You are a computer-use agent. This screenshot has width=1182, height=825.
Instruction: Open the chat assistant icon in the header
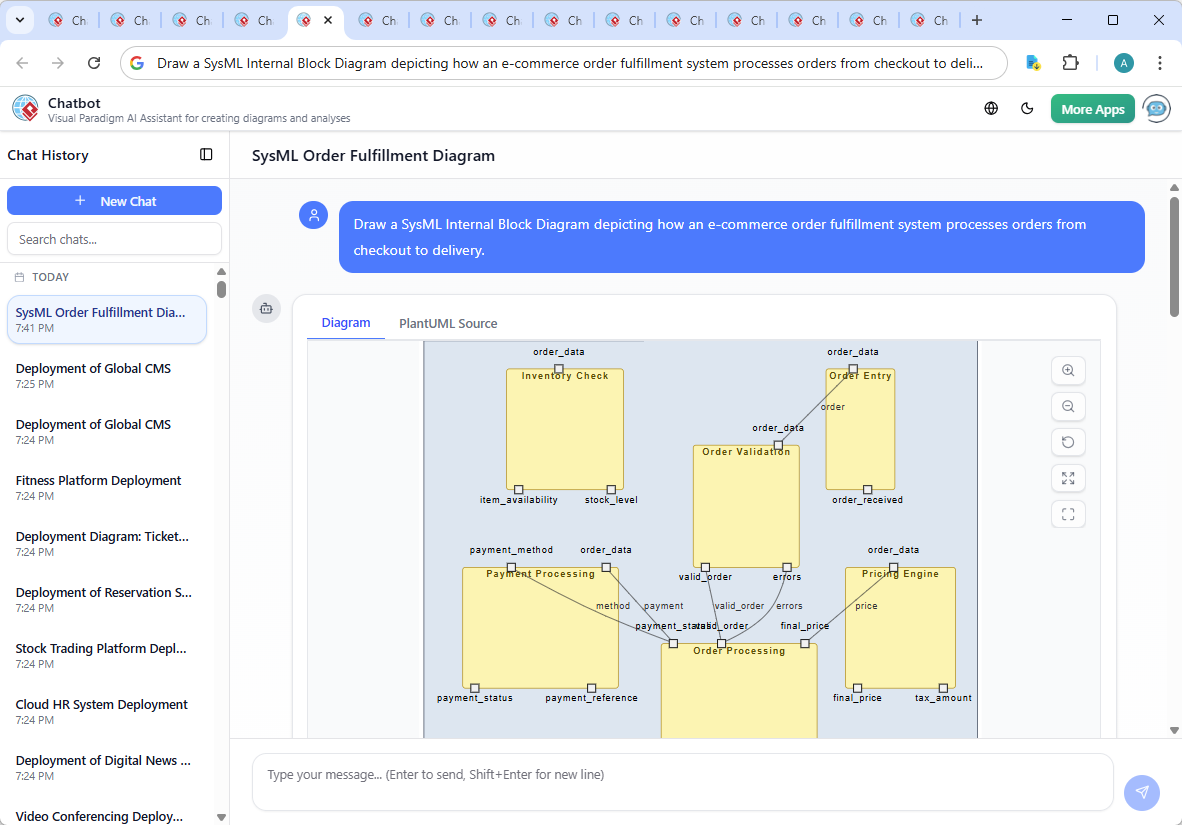[x=1157, y=108]
